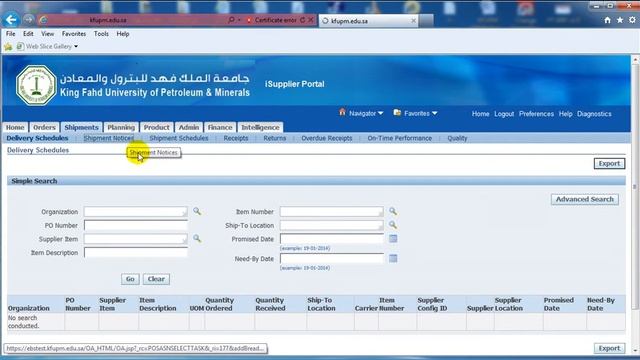The height and width of the screenshot is (360, 640).
Task: Click the Advanced Search button
Action: (585, 199)
